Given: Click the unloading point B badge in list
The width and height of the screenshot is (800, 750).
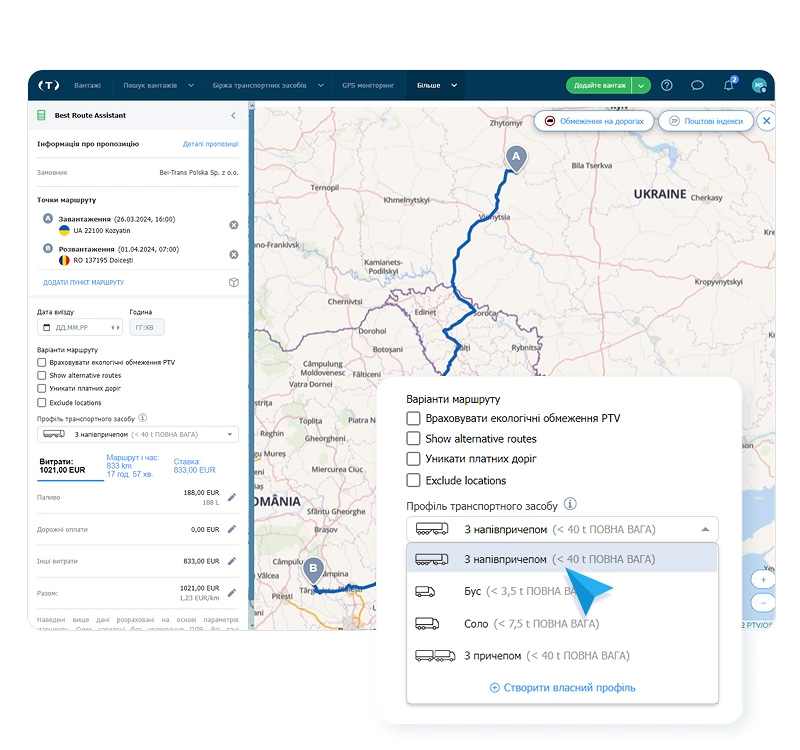Looking at the screenshot, I should pos(48,248).
